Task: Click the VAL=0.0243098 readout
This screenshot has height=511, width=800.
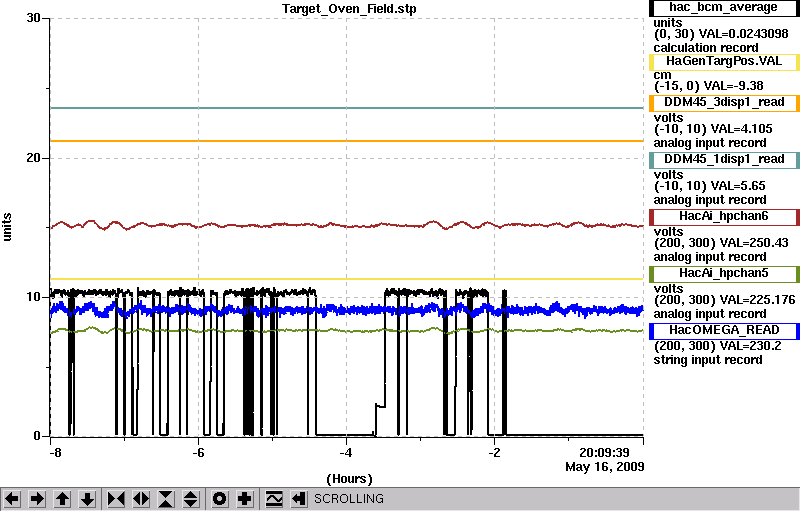Action: pos(743,34)
